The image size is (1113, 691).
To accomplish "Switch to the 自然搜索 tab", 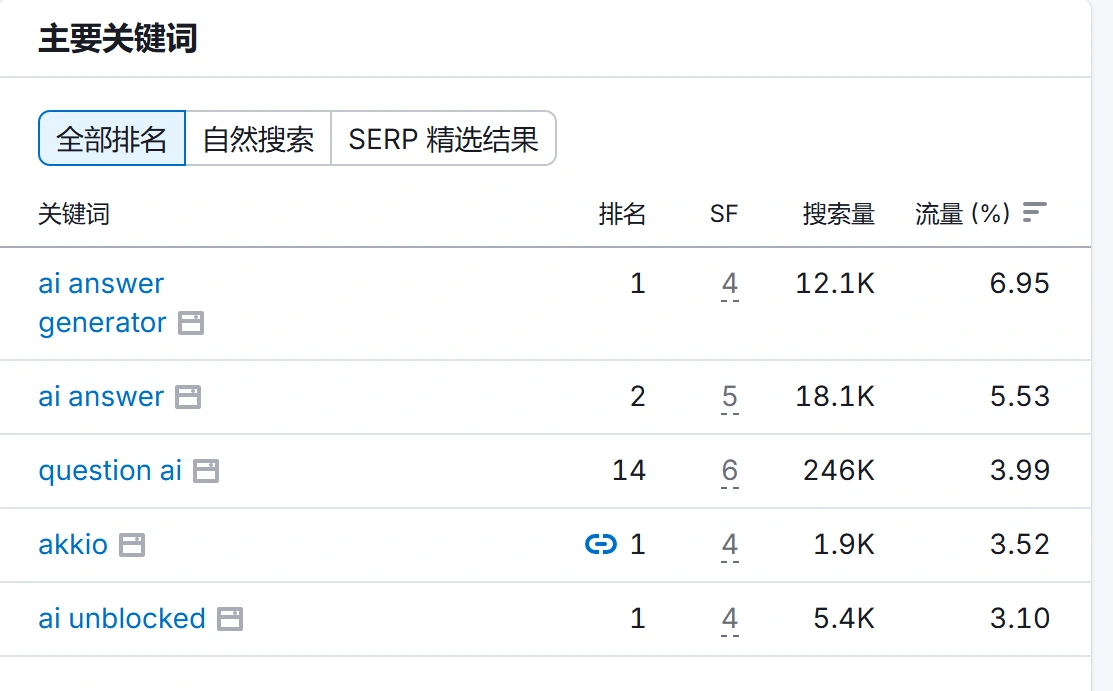I will (x=258, y=138).
